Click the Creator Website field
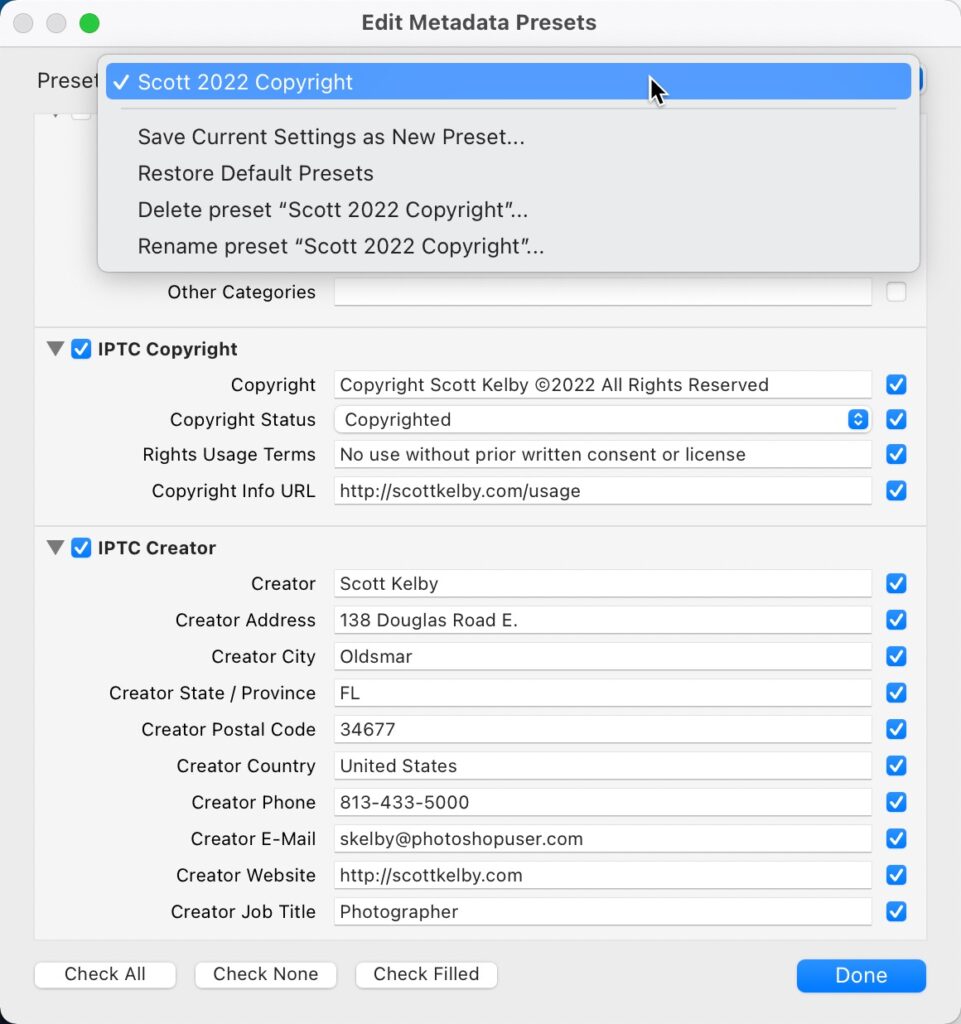961x1024 pixels. (x=603, y=875)
